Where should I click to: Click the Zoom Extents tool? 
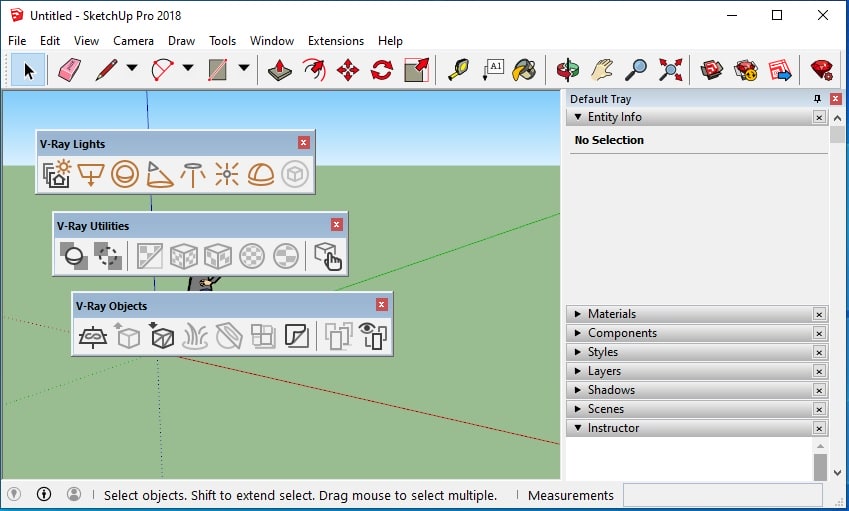point(670,70)
